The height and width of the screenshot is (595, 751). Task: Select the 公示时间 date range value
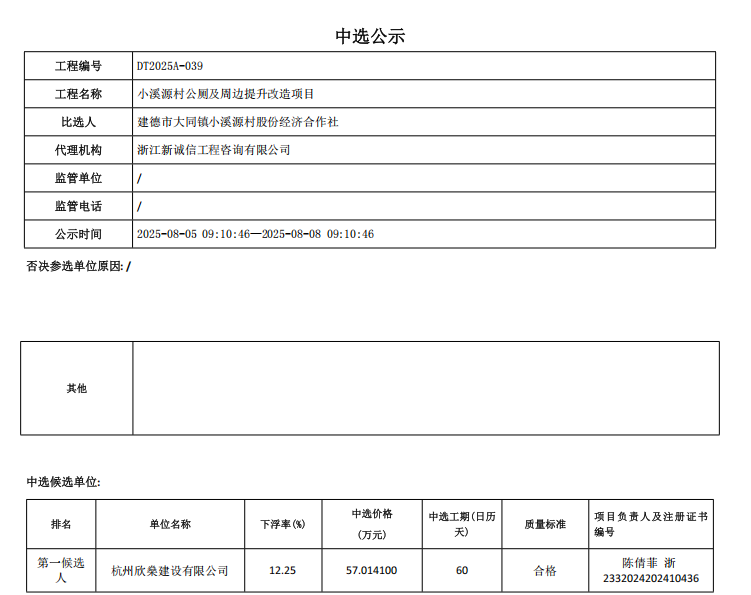(255, 234)
